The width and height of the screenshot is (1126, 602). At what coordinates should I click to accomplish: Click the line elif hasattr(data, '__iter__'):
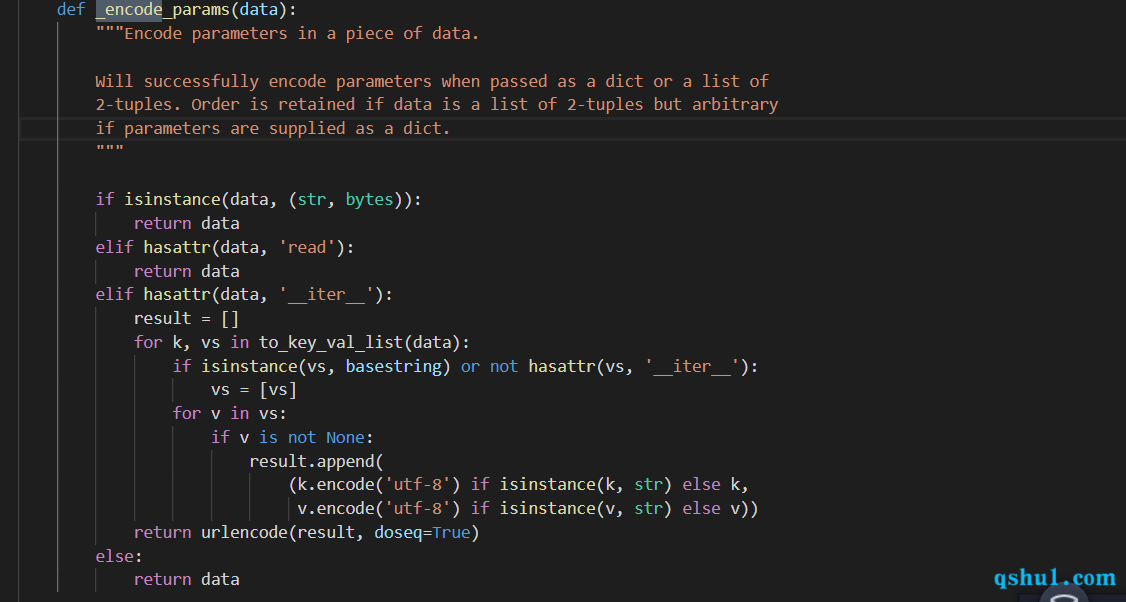pyautogui.click(x=244, y=295)
